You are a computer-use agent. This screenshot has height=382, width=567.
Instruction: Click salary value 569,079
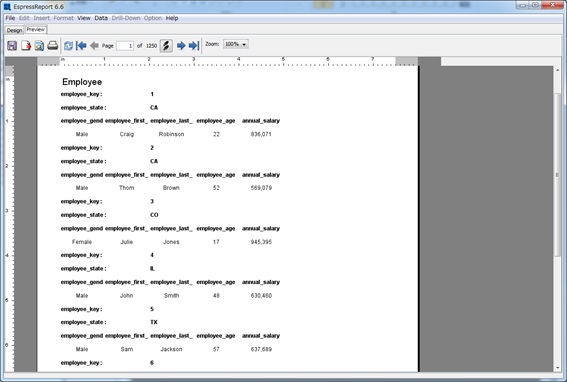pos(261,188)
